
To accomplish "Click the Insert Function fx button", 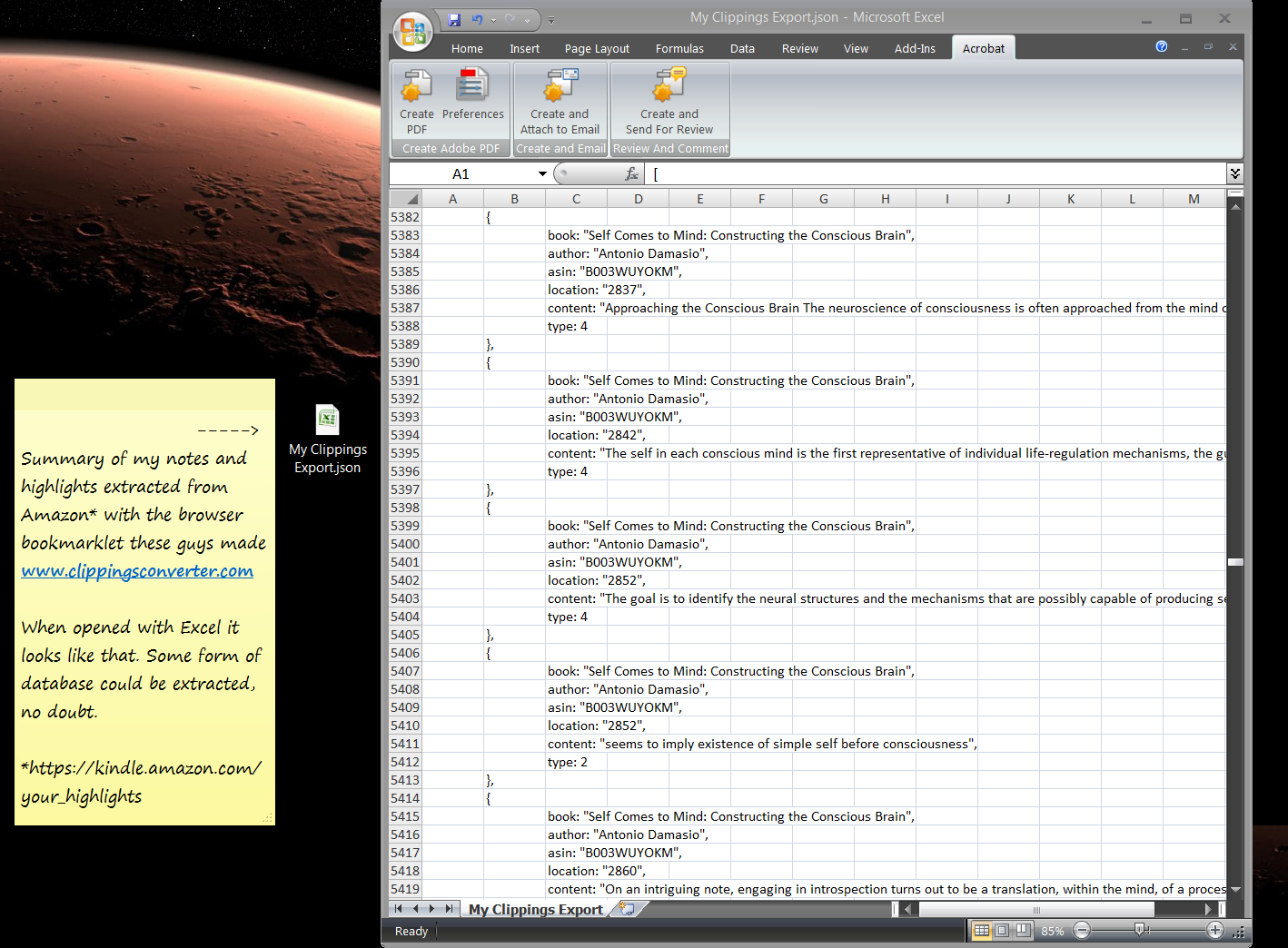I will click(x=631, y=173).
